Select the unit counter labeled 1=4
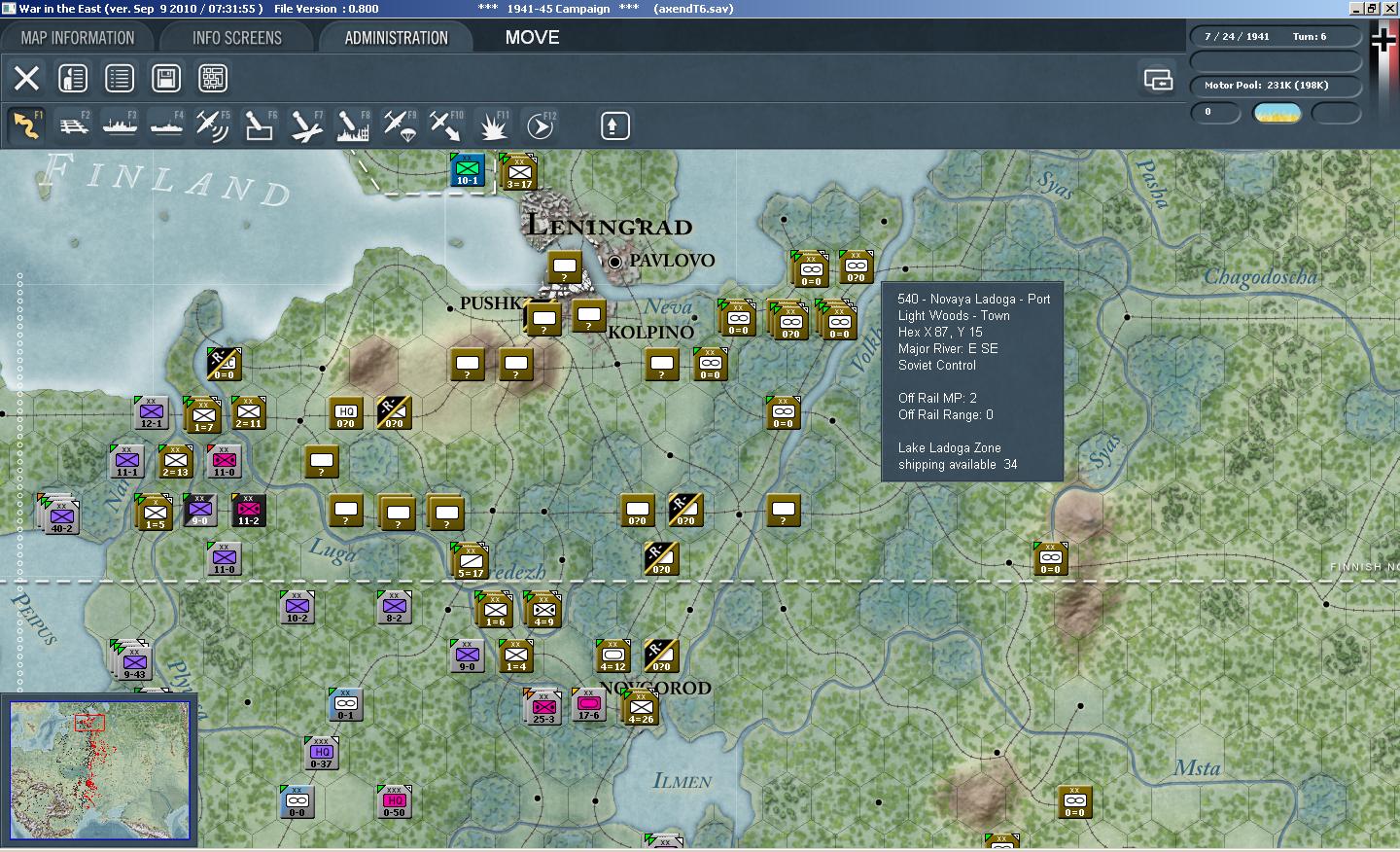The image size is (1400, 852). click(515, 656)
